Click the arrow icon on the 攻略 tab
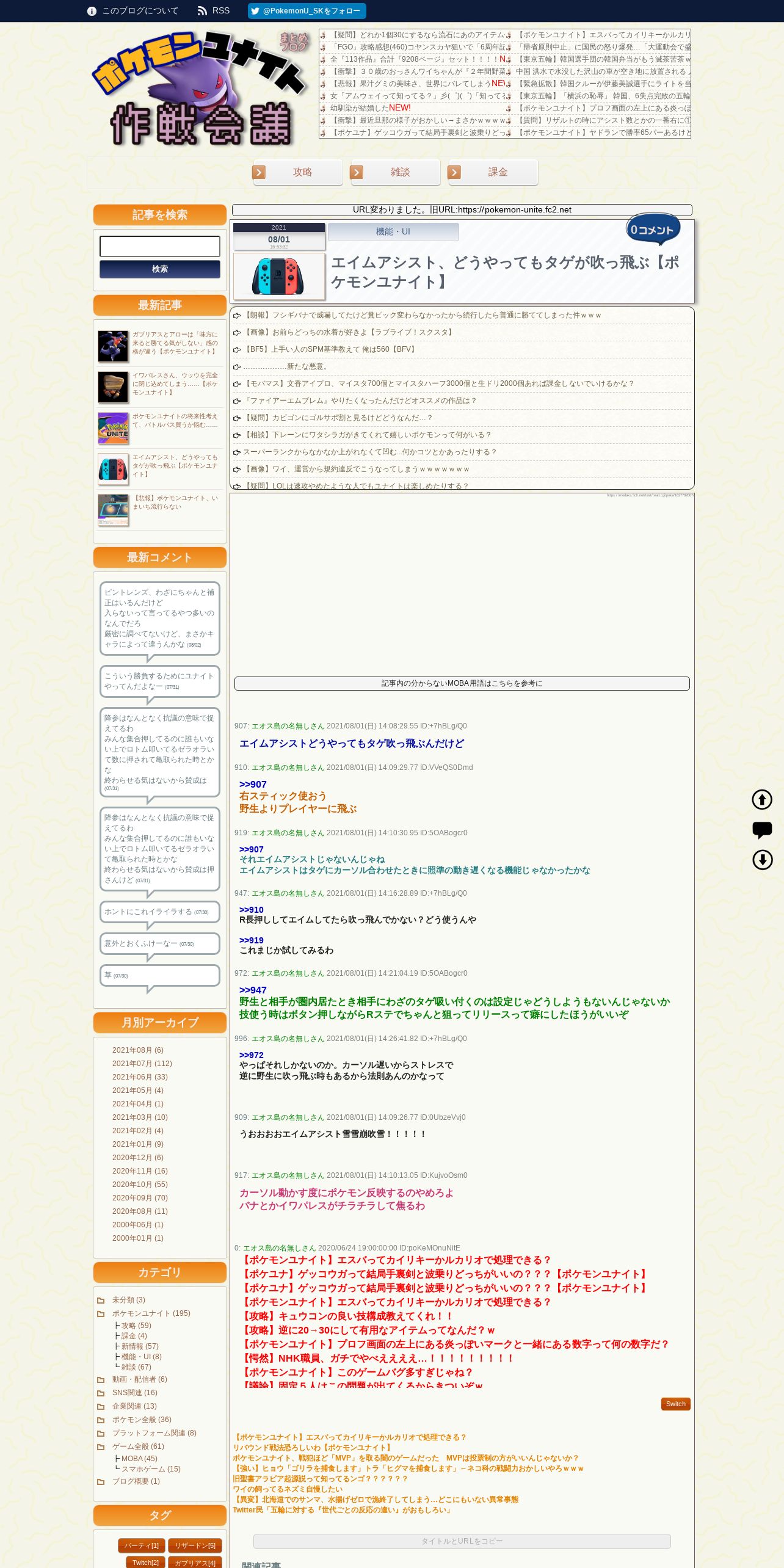Screen dimensions: 784x1568 click(x=259, y=172)
